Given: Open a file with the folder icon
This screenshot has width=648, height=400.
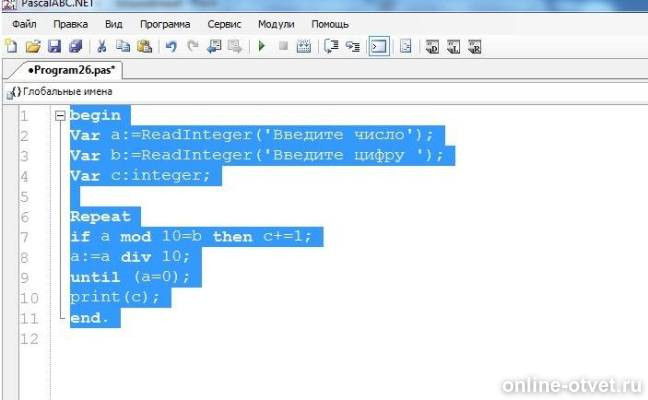Looking at the screenshot, I should [x=33, y=46].
